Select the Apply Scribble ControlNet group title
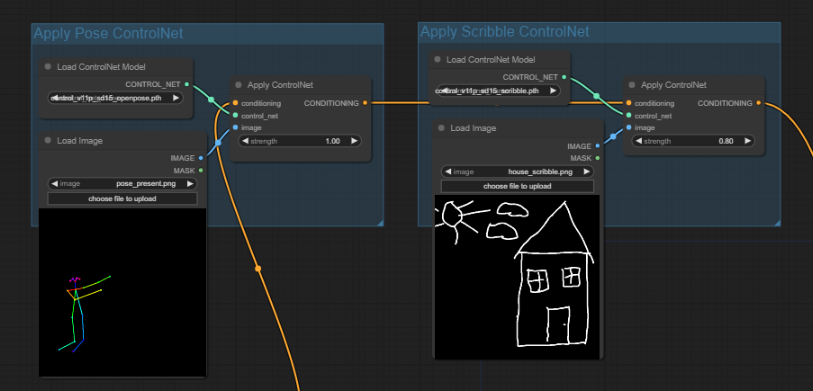 point(504,32)
